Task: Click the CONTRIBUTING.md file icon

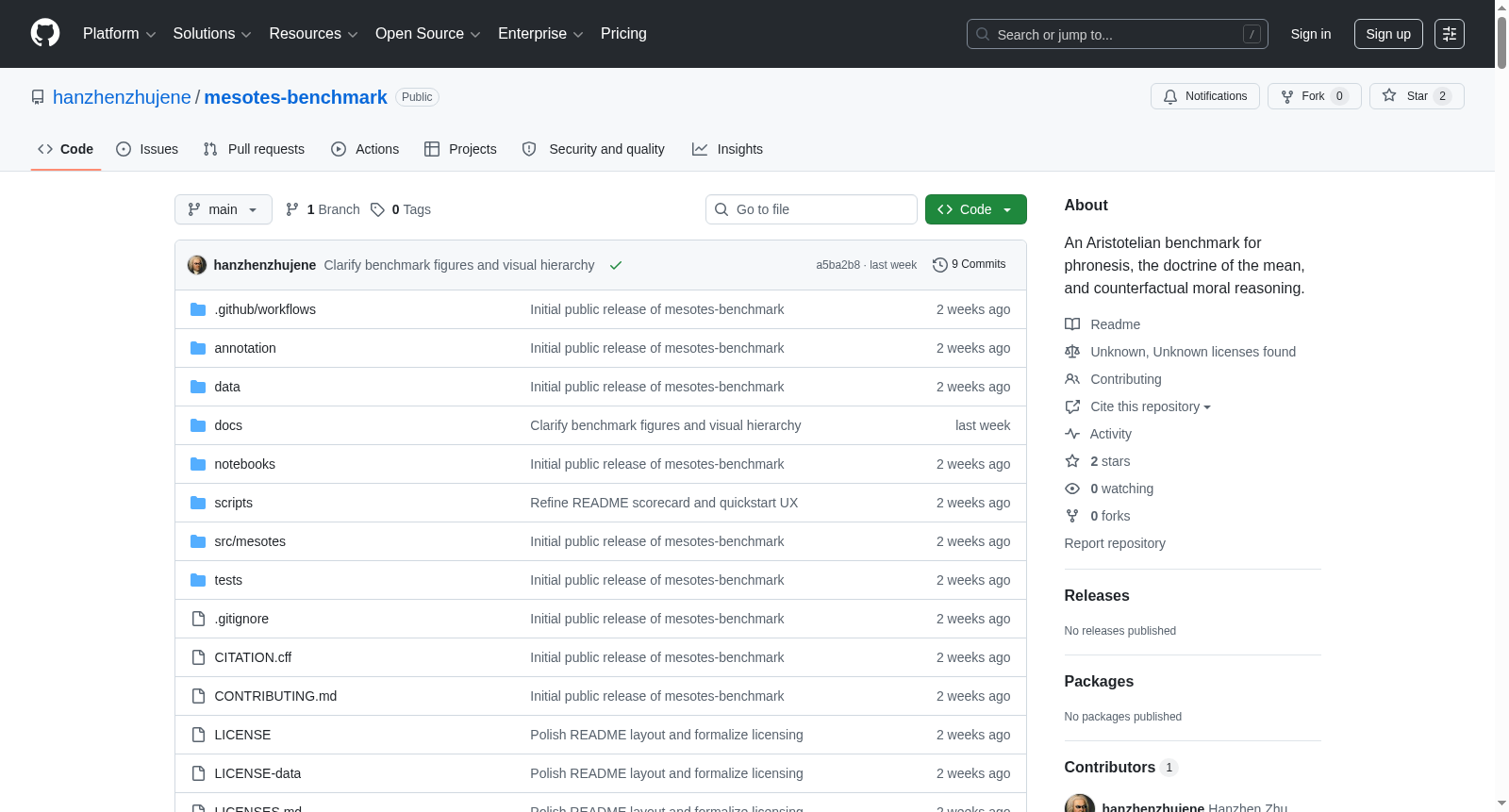Action: point(198,696)
